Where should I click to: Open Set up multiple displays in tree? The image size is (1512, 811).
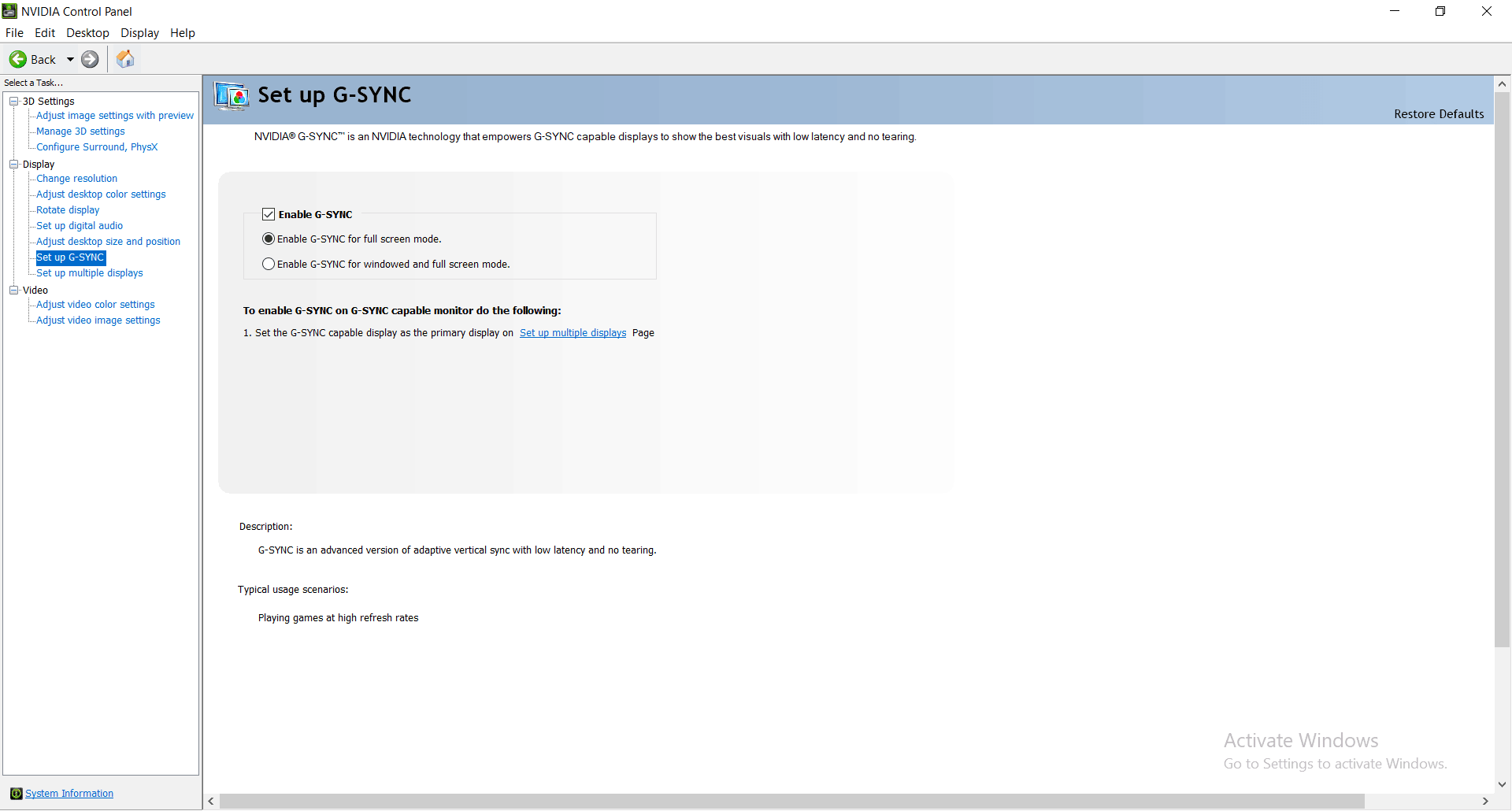[90, 273]
